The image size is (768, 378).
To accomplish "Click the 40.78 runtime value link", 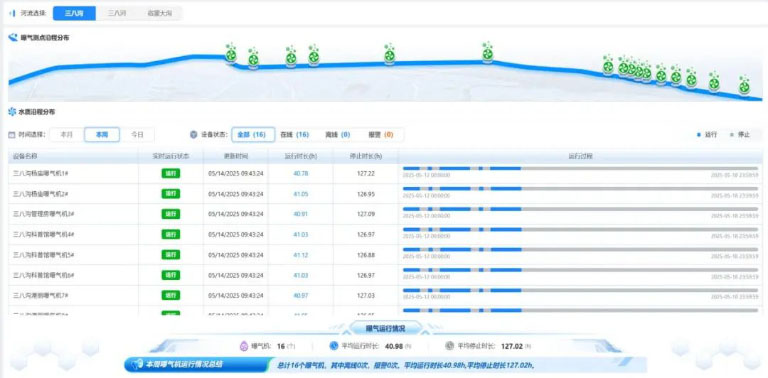I will pyautogui.click(x=301, y=173).
